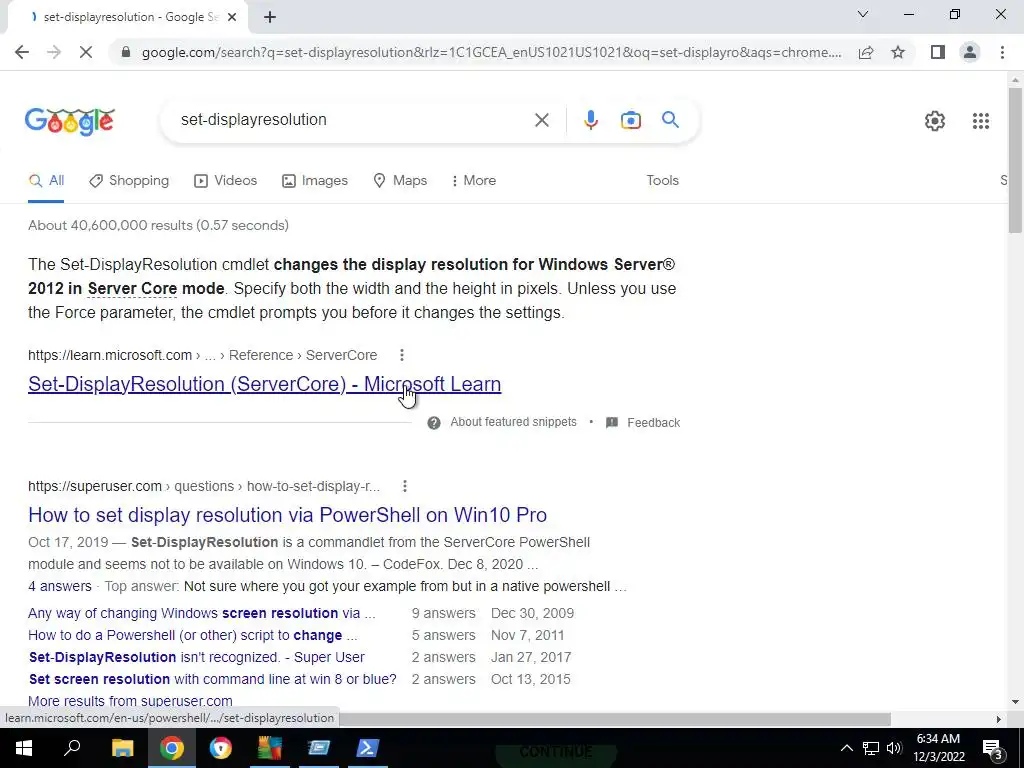
Task: Open the volume tray icon
Action: (x=895, y=748)
